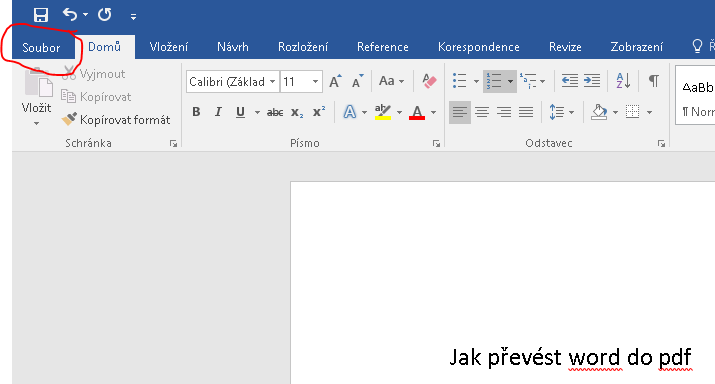This screenshot has width=715, height=384.
Task: Decrease the font size with shrink icon
Action: click(358, 81)
